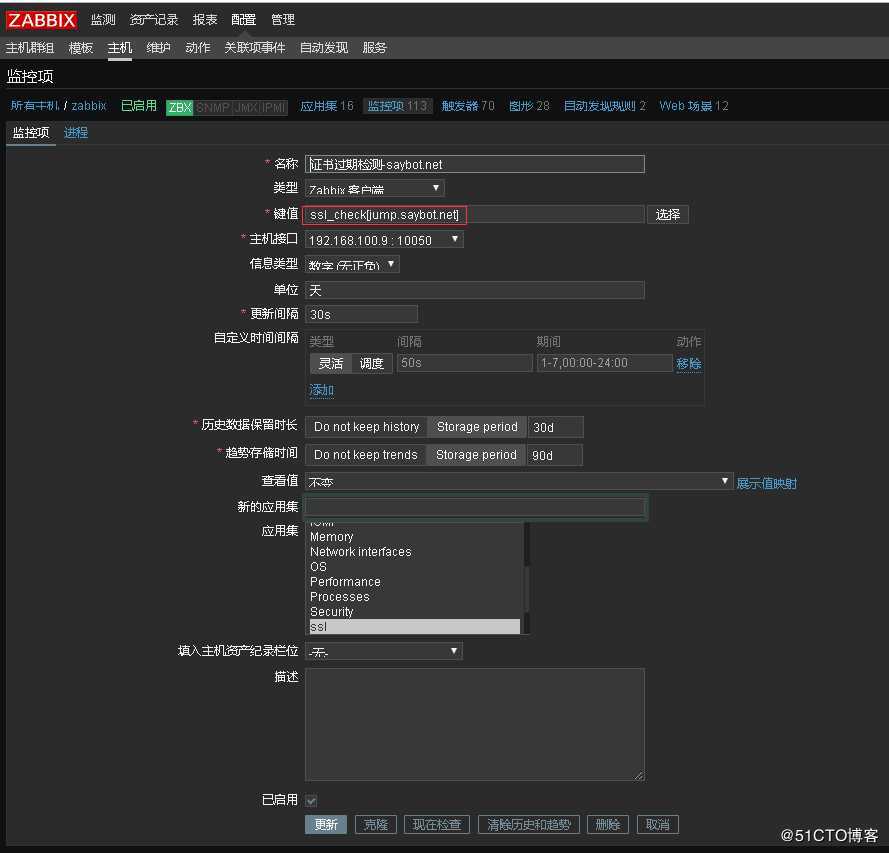Viewport: 889px width, 853px height.
Task: Click the 期间 1-7,00:00-24:00 field
Action: coord(604,363)
